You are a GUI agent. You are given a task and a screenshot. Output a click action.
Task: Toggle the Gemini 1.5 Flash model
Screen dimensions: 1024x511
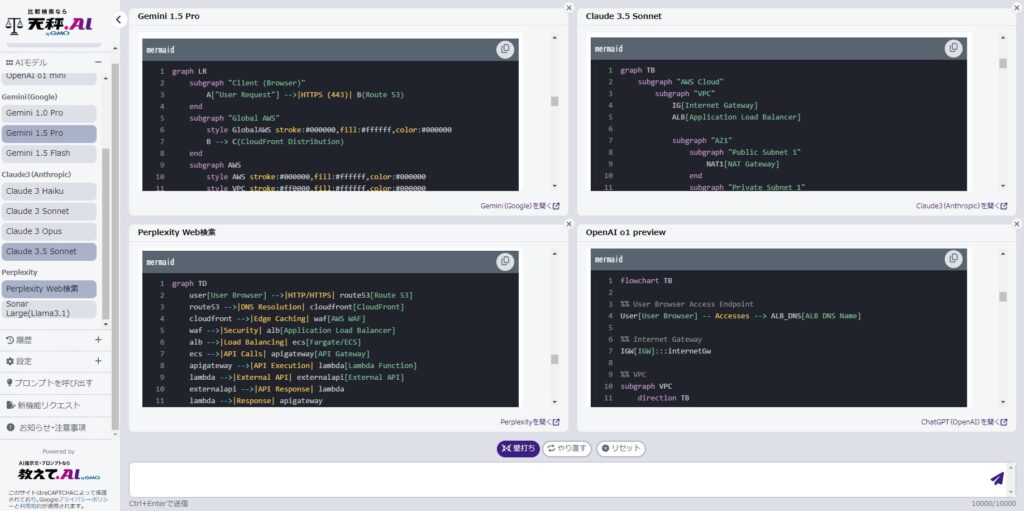pyautogui.click(x=49, y=153)
